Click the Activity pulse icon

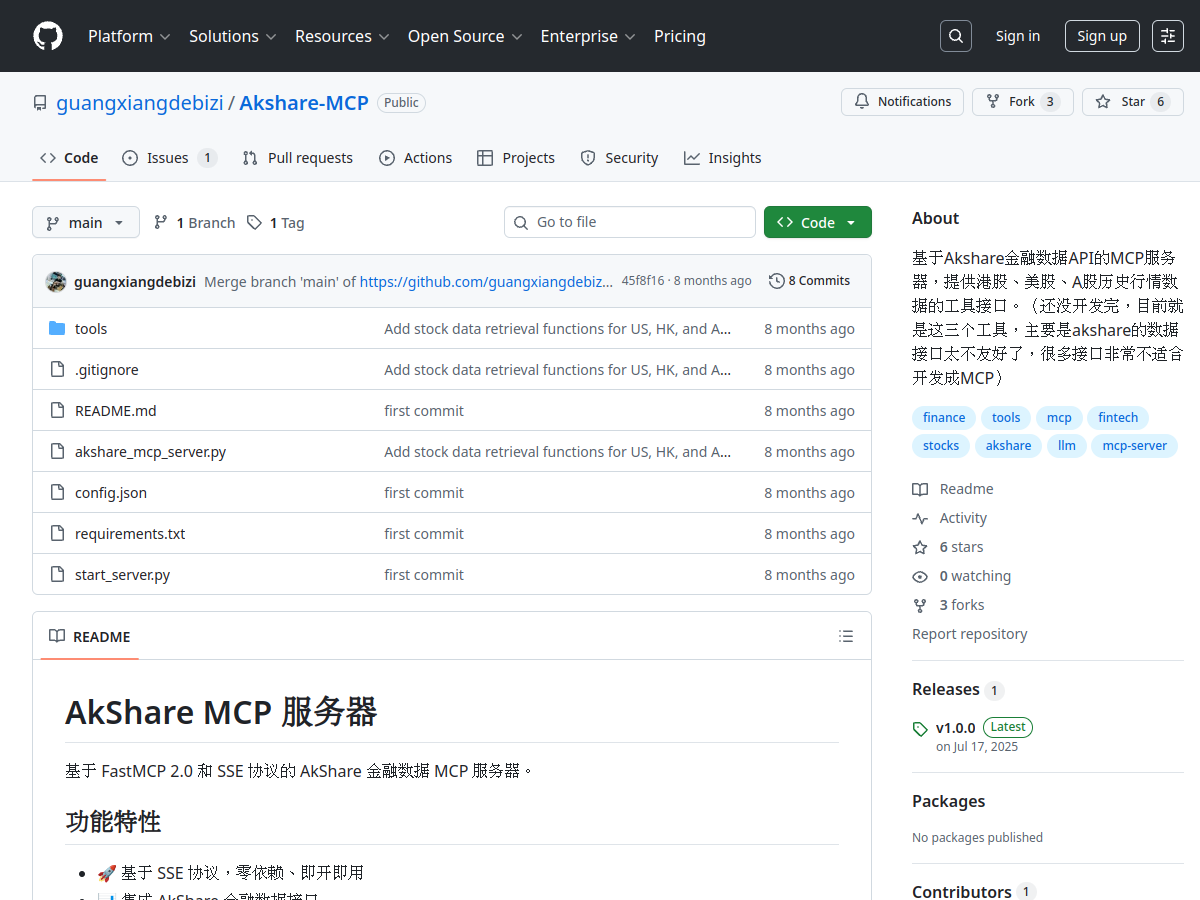(920, 517)
